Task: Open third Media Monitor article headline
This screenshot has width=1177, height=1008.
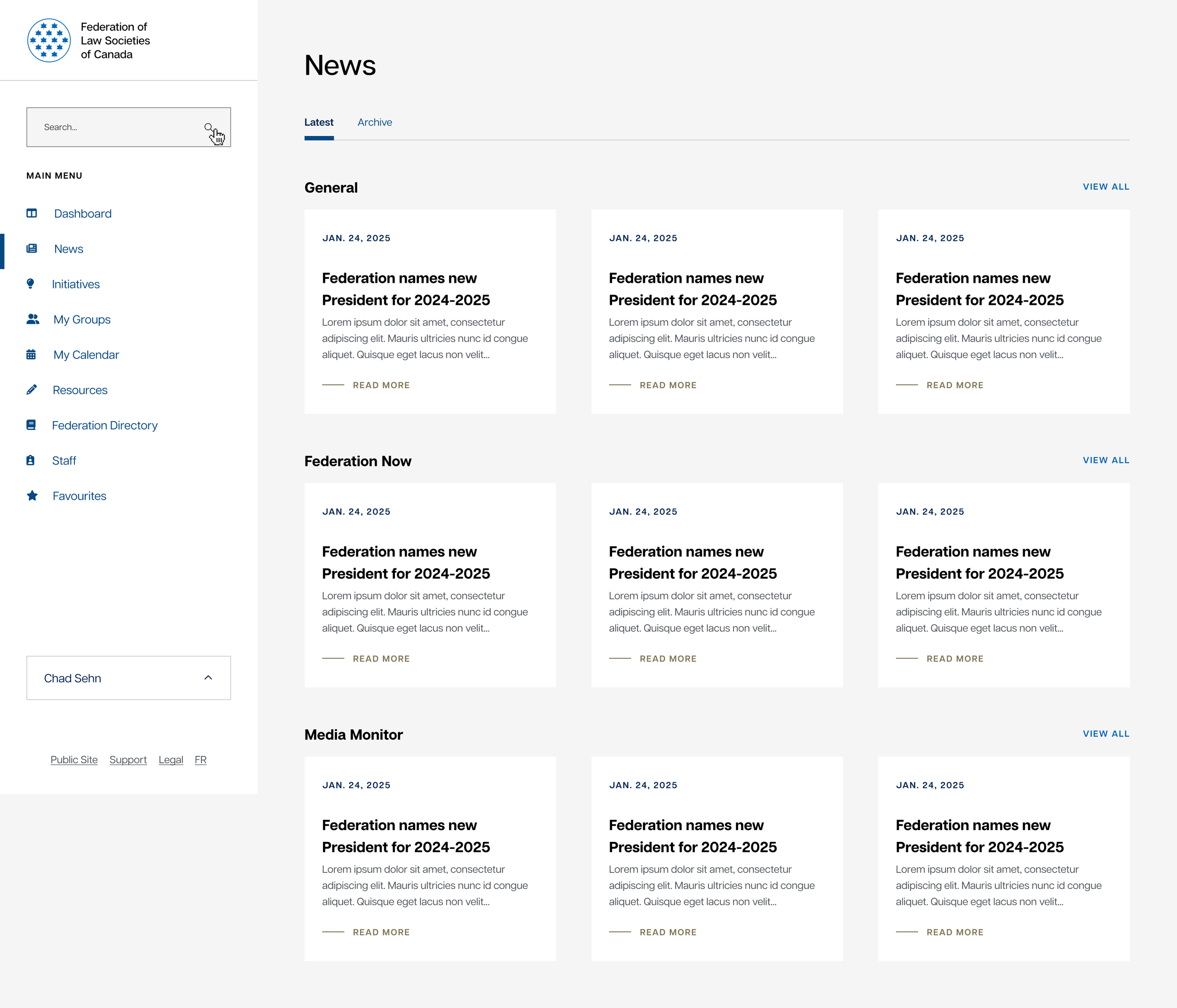Action: pyautogui.click(x=980, y=836)
